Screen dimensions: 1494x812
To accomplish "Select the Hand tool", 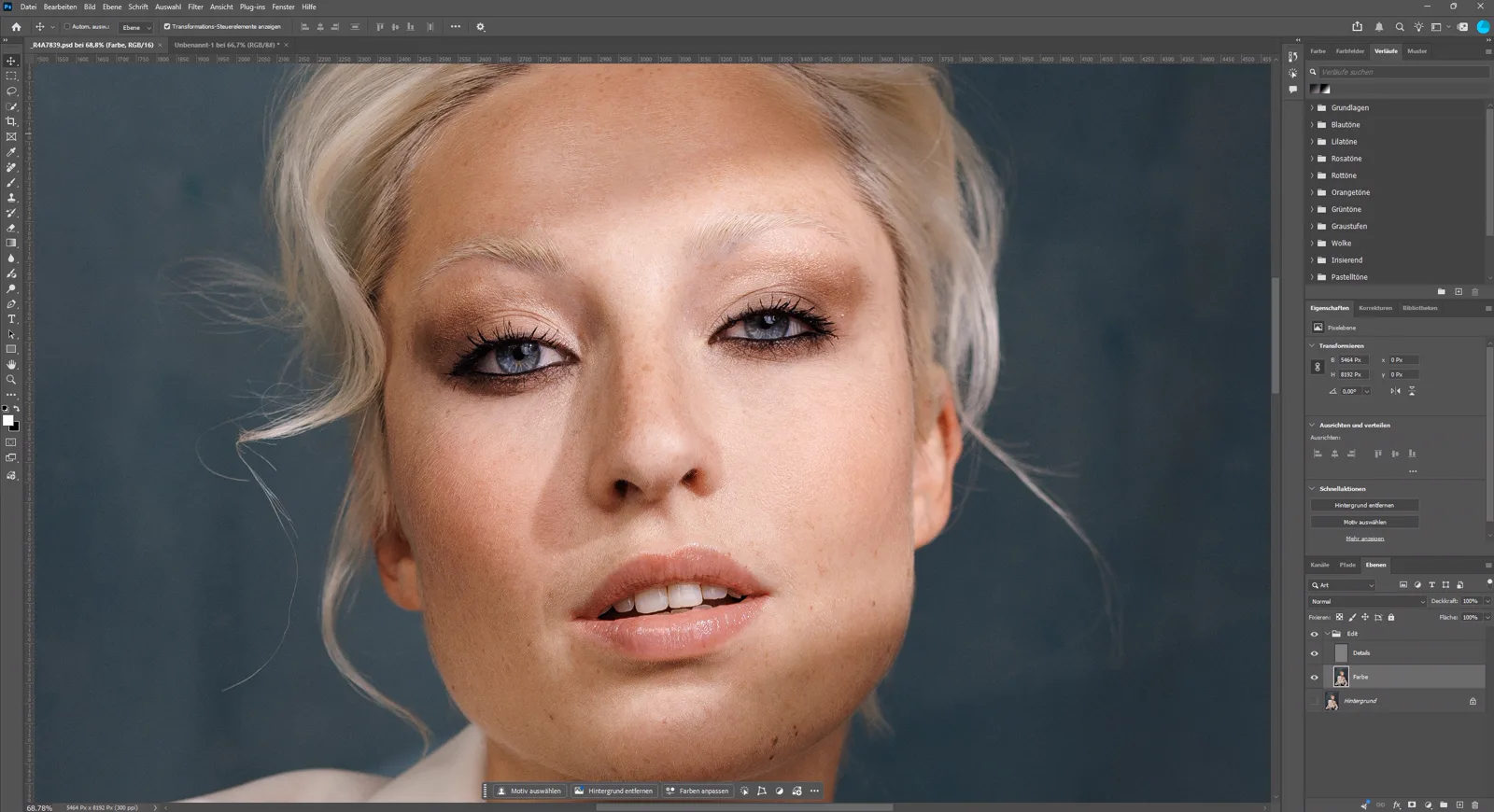I will 11,365.
